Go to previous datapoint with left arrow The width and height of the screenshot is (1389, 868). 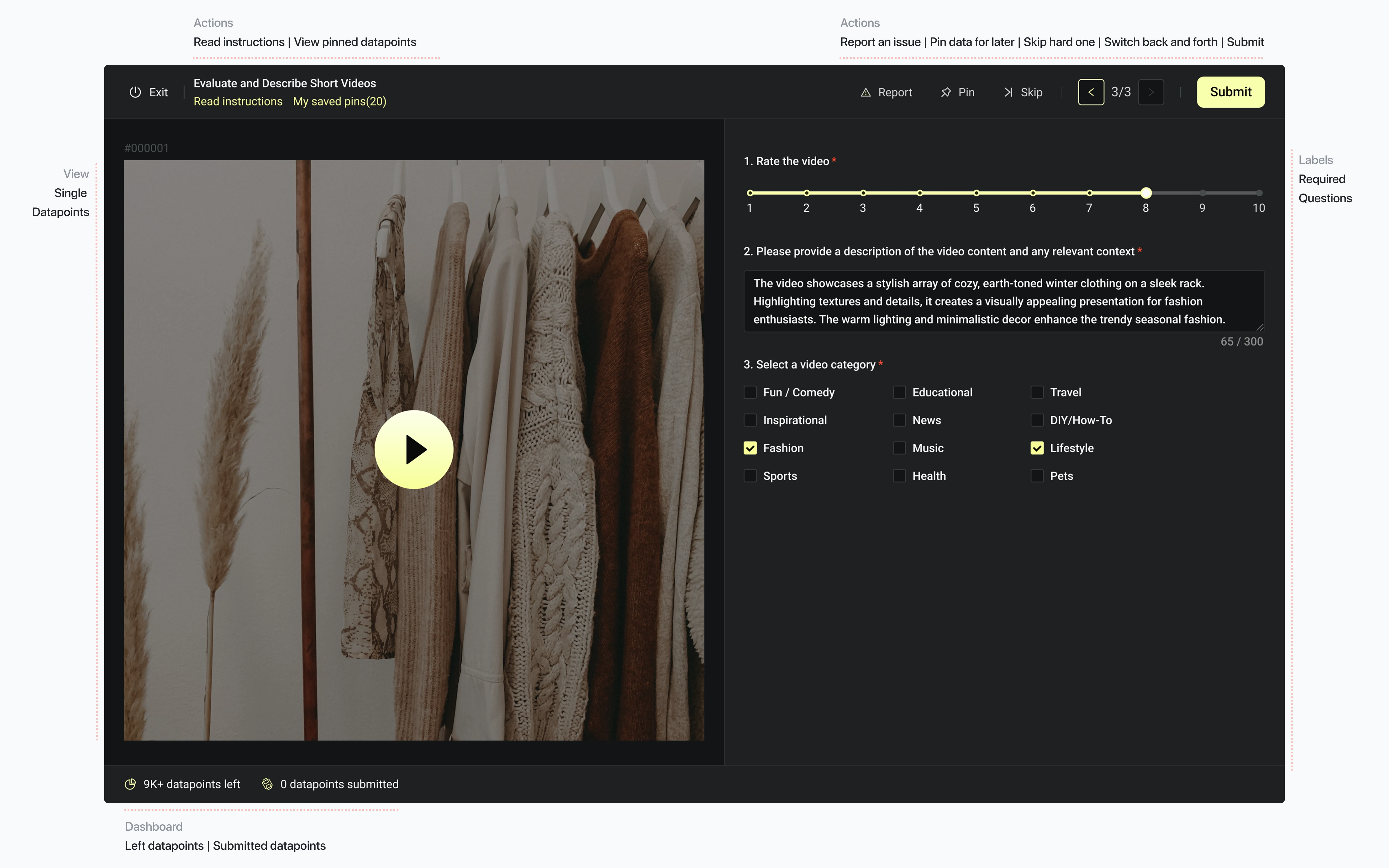[x=1091, y=92]
